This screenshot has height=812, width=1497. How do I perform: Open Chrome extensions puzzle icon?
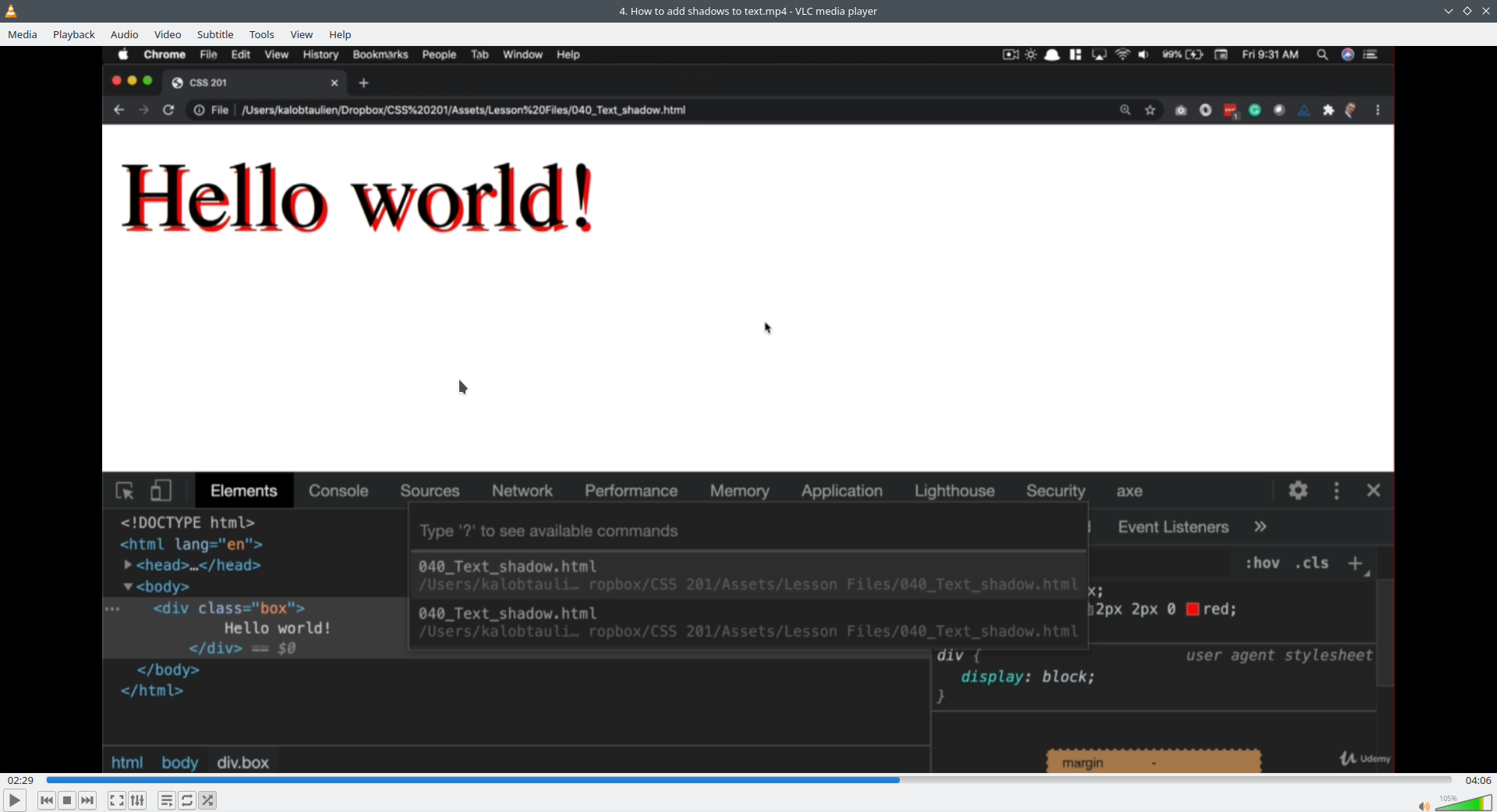pos(1329,110)
